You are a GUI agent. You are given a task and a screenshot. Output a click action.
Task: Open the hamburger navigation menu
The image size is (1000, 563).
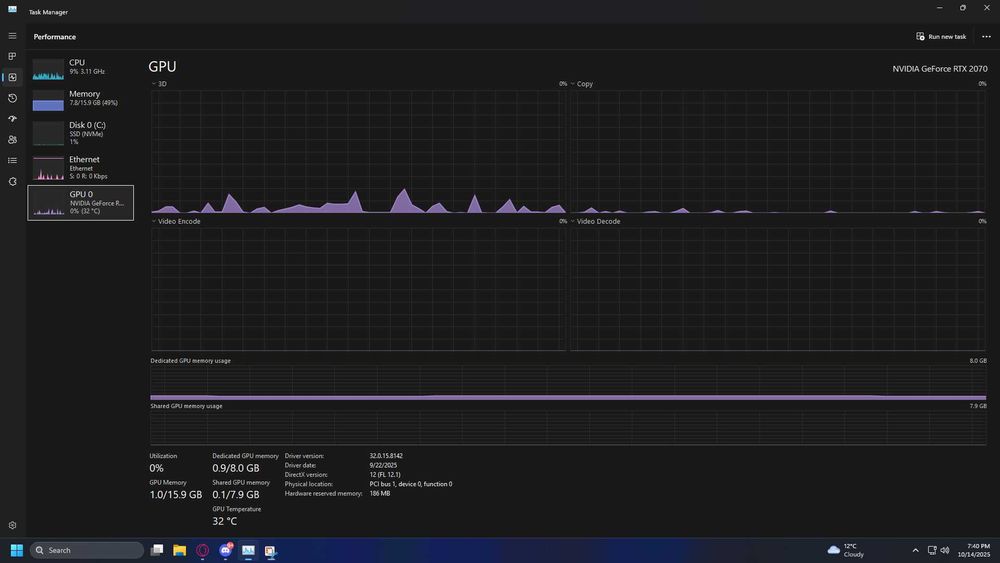tap(12, 36)
